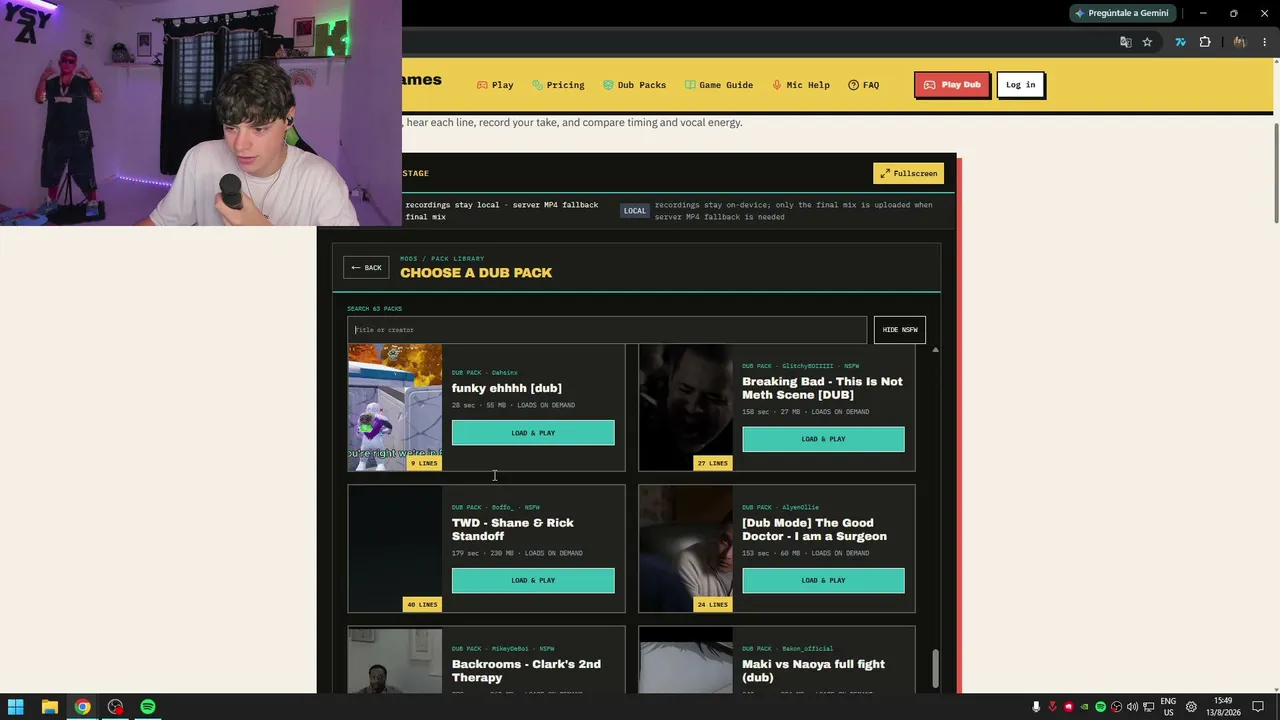Image resolution: width=1280 pixels, height=720 pixels.
Task: Enter Fullscreen stage mode
Action: 908,173
